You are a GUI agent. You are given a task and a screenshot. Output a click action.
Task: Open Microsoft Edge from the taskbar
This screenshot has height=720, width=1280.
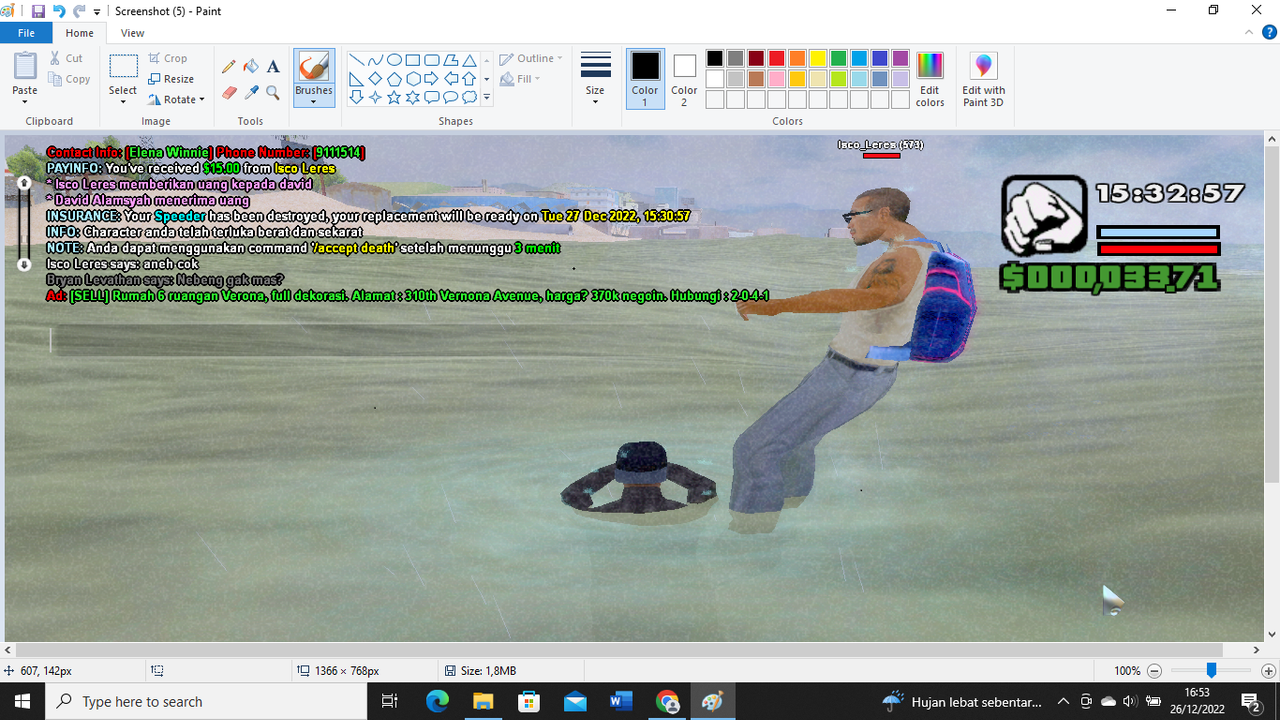(437, 701)
